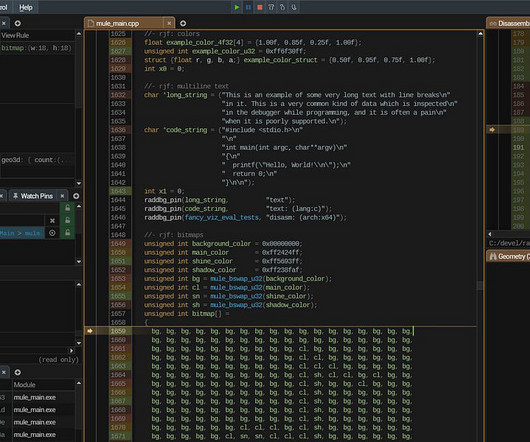Click mule_bswap_u32 on the unsigned int sh line
Image resolution: width=530 pixels, height=442 pixels.
coord(236,305)
